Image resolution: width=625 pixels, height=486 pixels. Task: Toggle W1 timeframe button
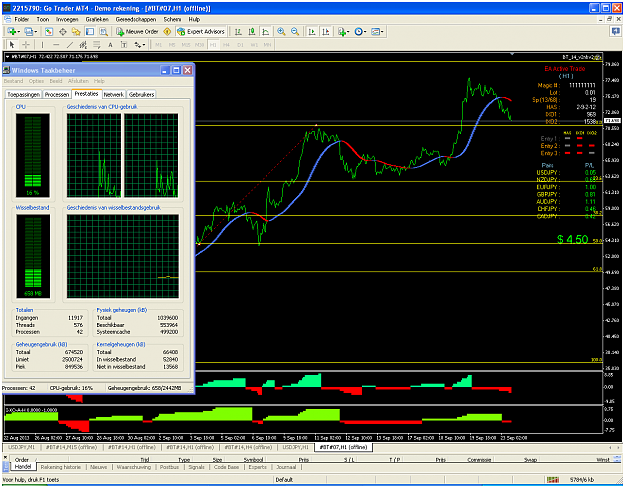click(x=254, y=45)
